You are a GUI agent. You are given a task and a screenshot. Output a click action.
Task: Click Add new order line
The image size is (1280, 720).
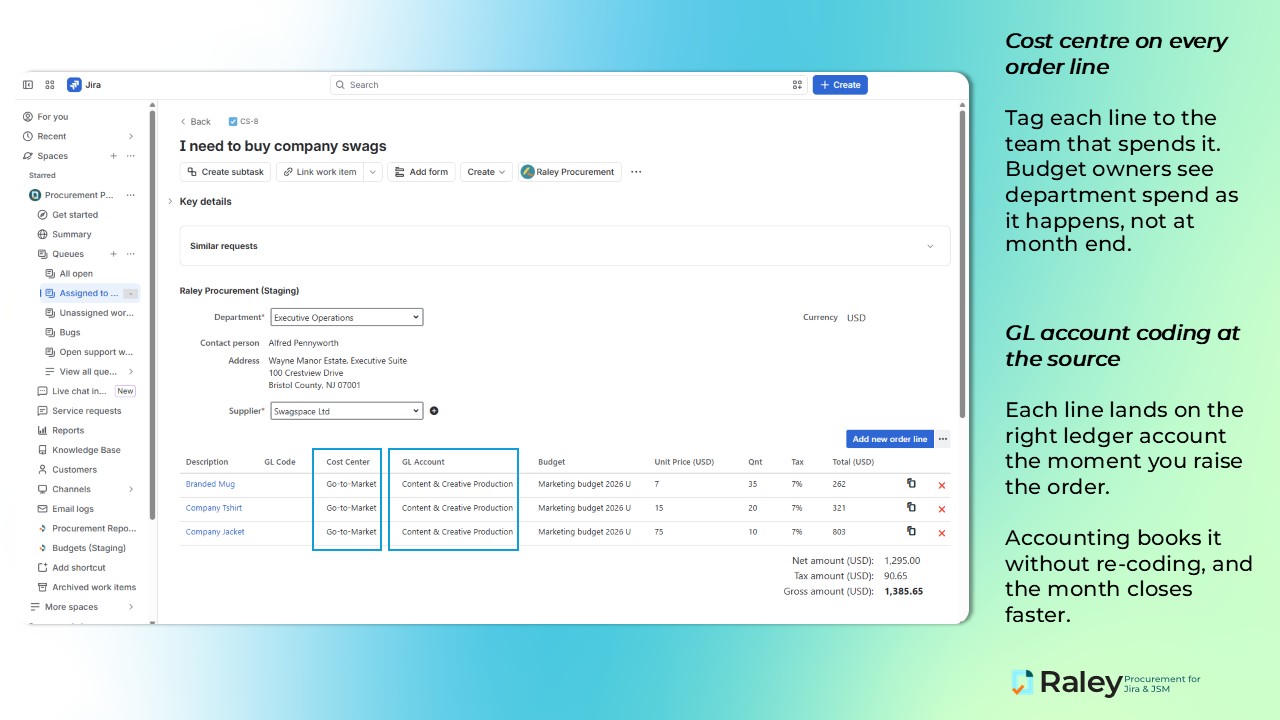[890, 439]
